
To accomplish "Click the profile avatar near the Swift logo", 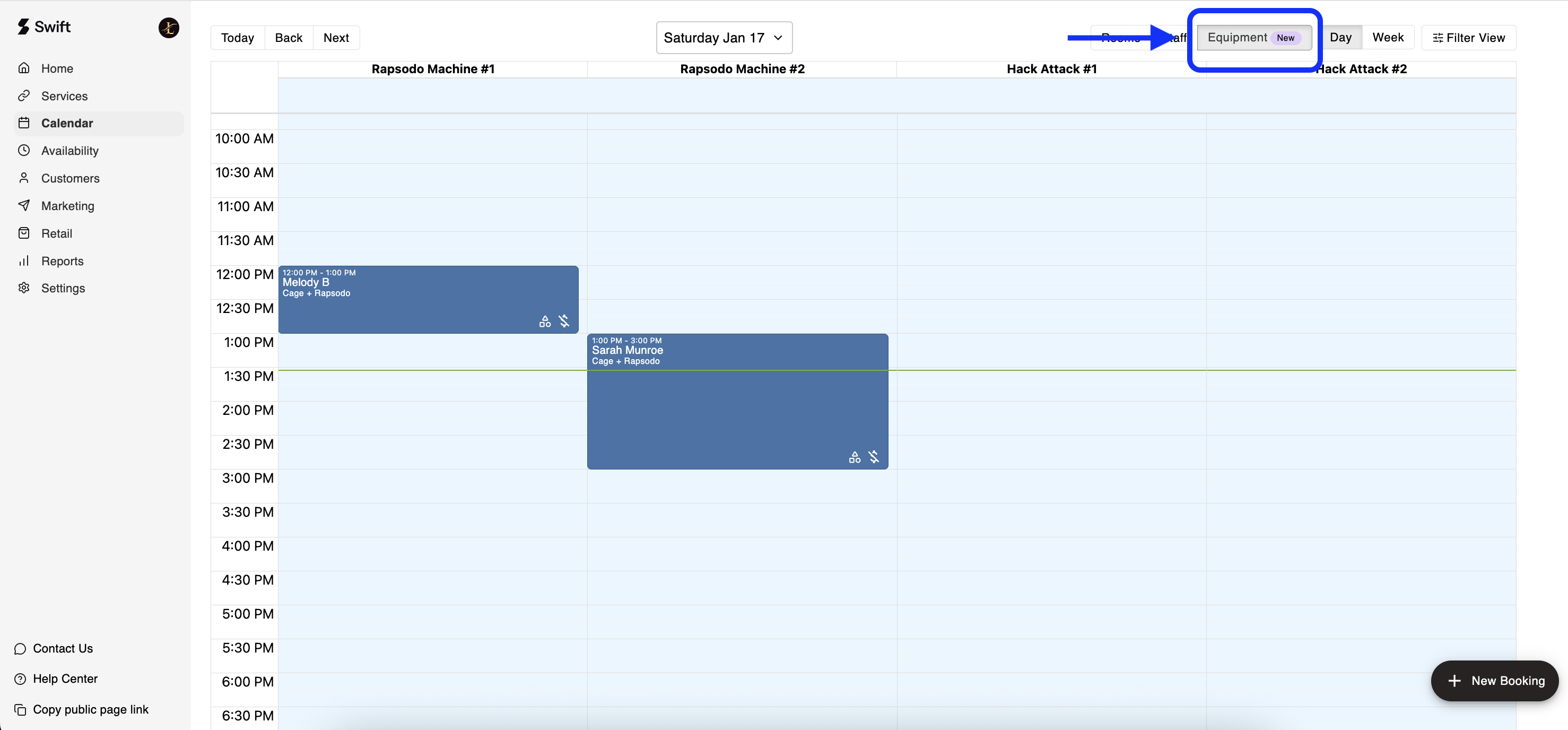I will 169,28.
